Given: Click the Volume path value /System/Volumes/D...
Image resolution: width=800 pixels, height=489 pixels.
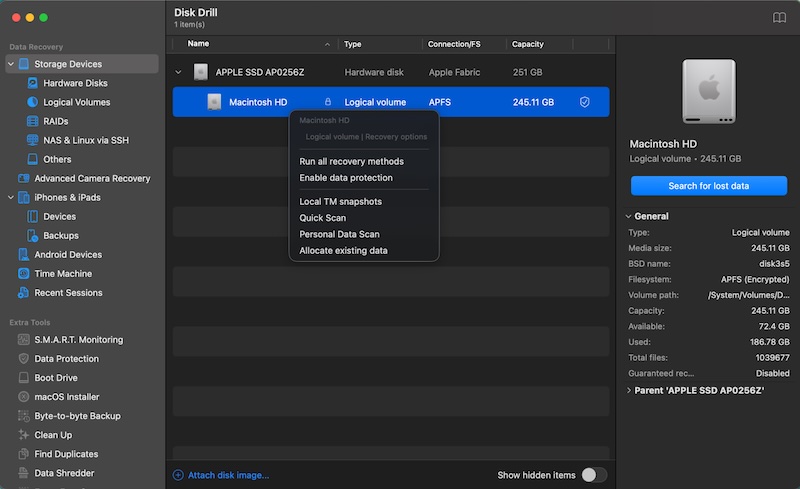Looking at the screenshot, I should click(748, 295).
